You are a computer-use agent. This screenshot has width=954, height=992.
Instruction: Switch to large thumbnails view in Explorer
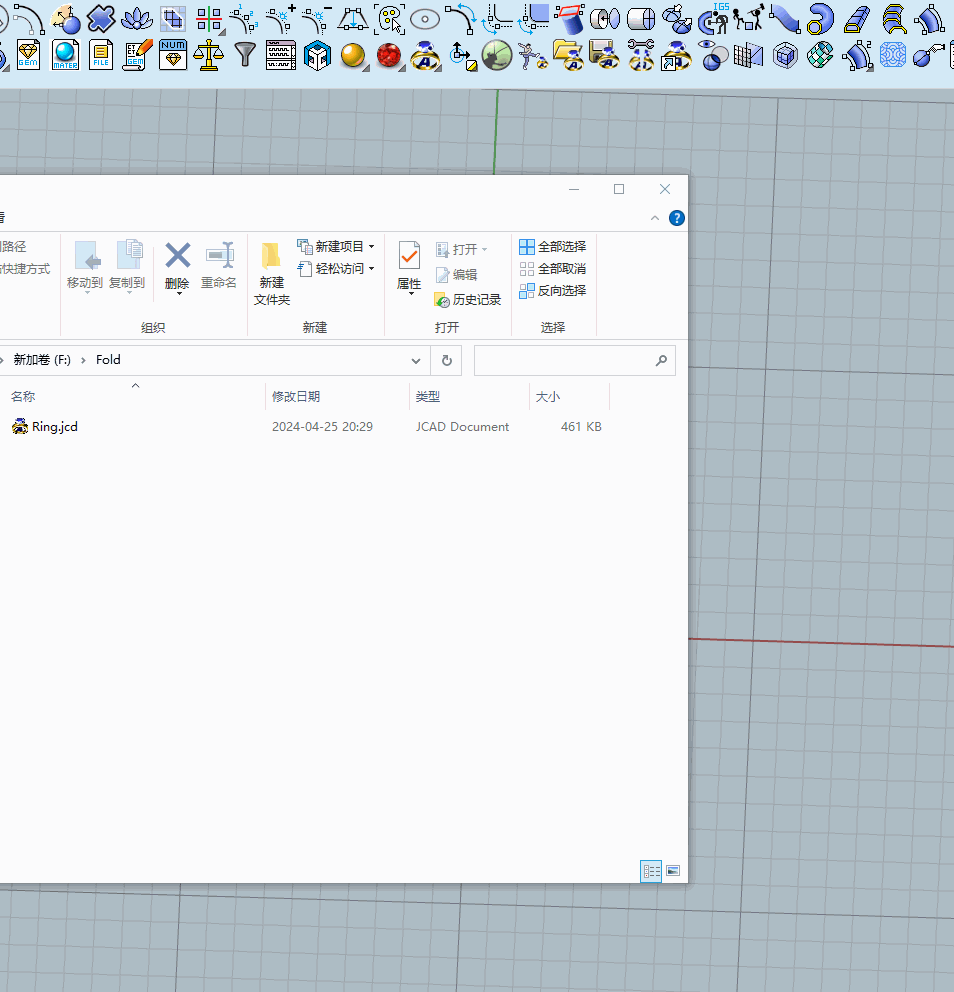click(x=673, y=871)
